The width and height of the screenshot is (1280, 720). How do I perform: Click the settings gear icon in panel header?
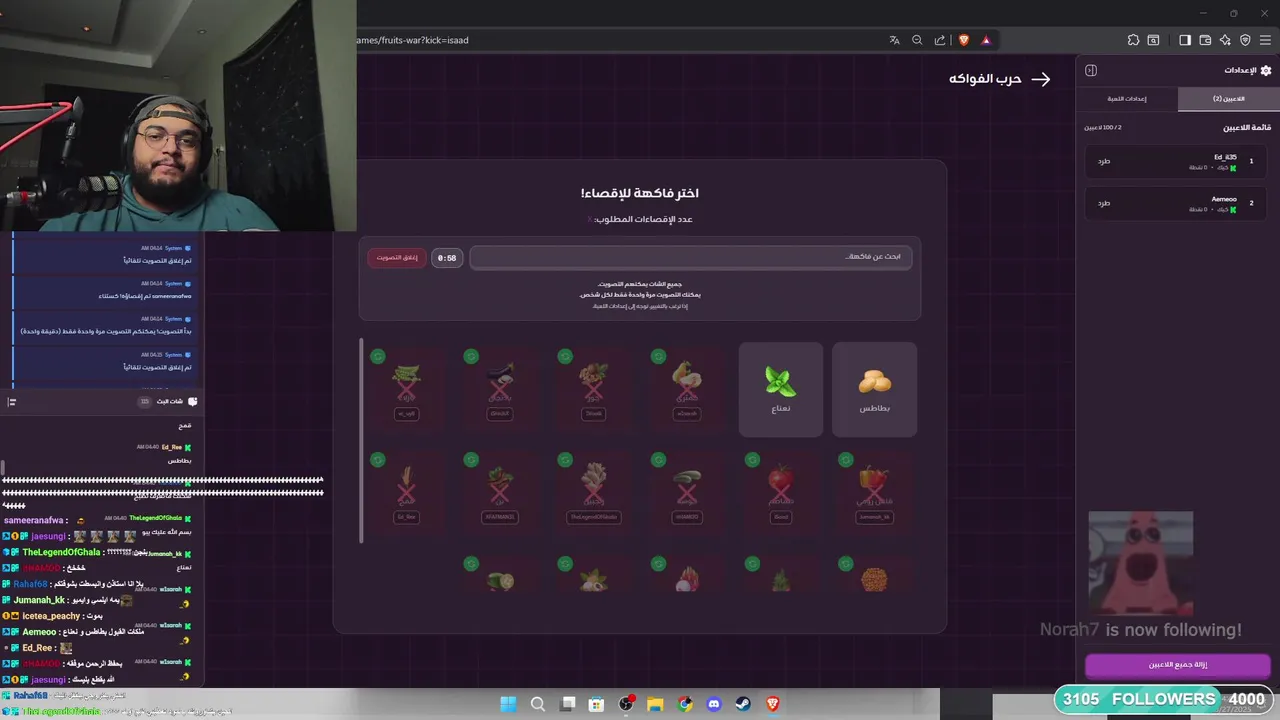point(1266,70)
